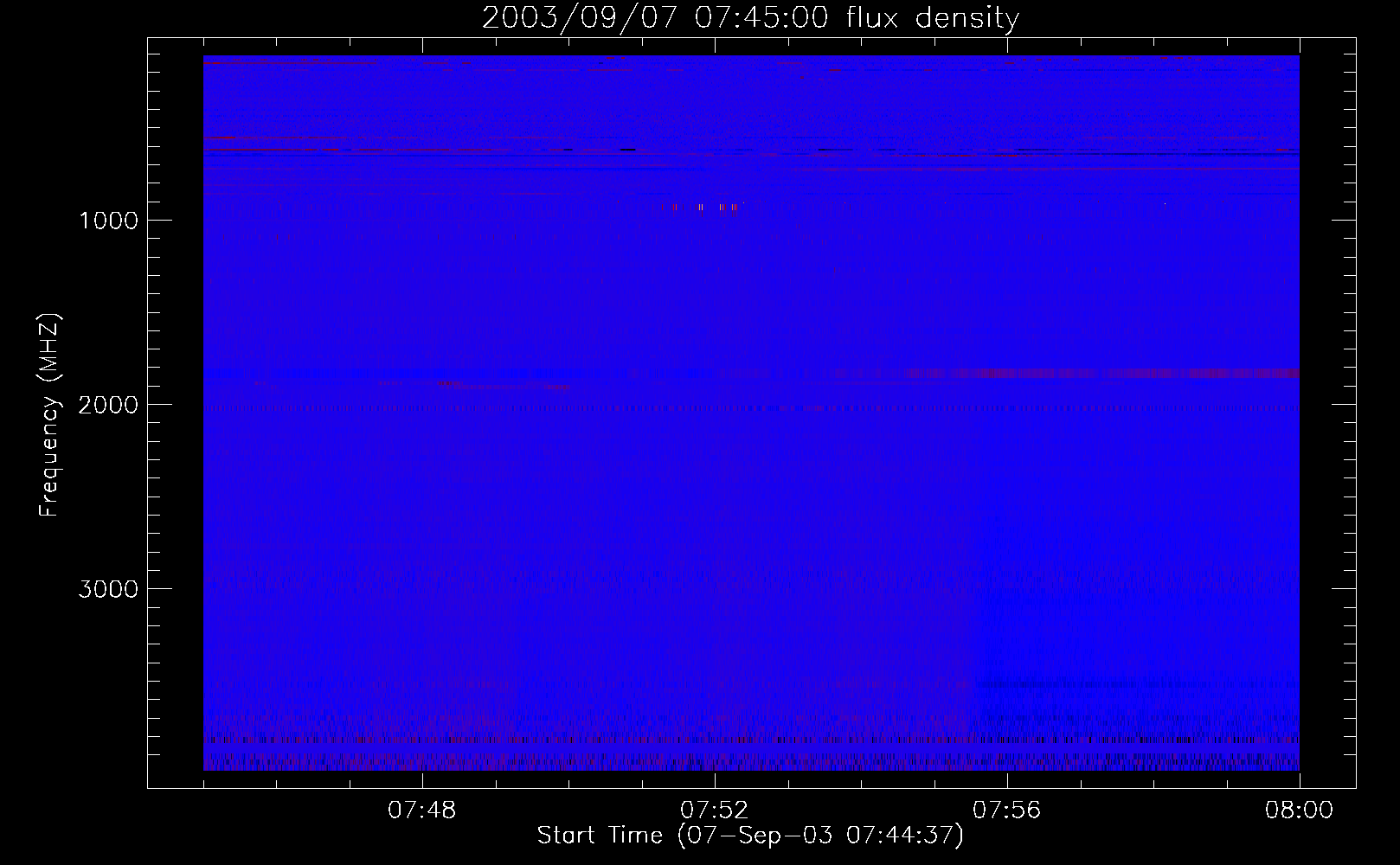The height and width of the screenshot is (865, 1400).
Task: Click the '08:00' time axis label
Action: [x=1299, y=811]
